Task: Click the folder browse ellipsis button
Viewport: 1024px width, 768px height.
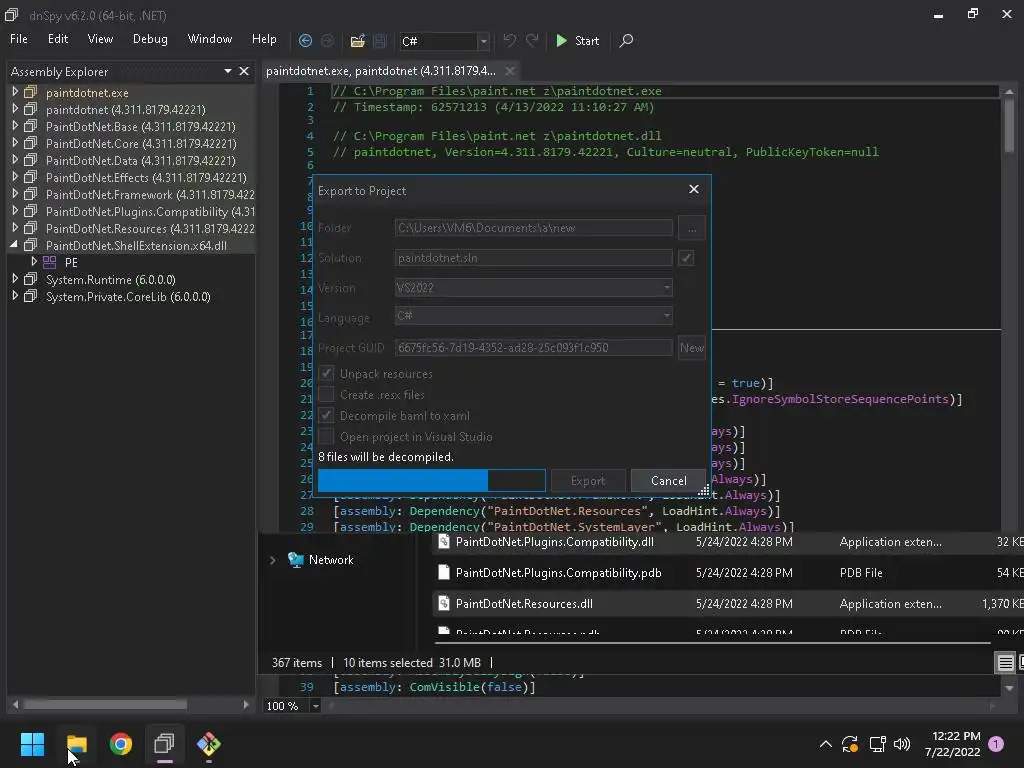Action: [692, 228]
